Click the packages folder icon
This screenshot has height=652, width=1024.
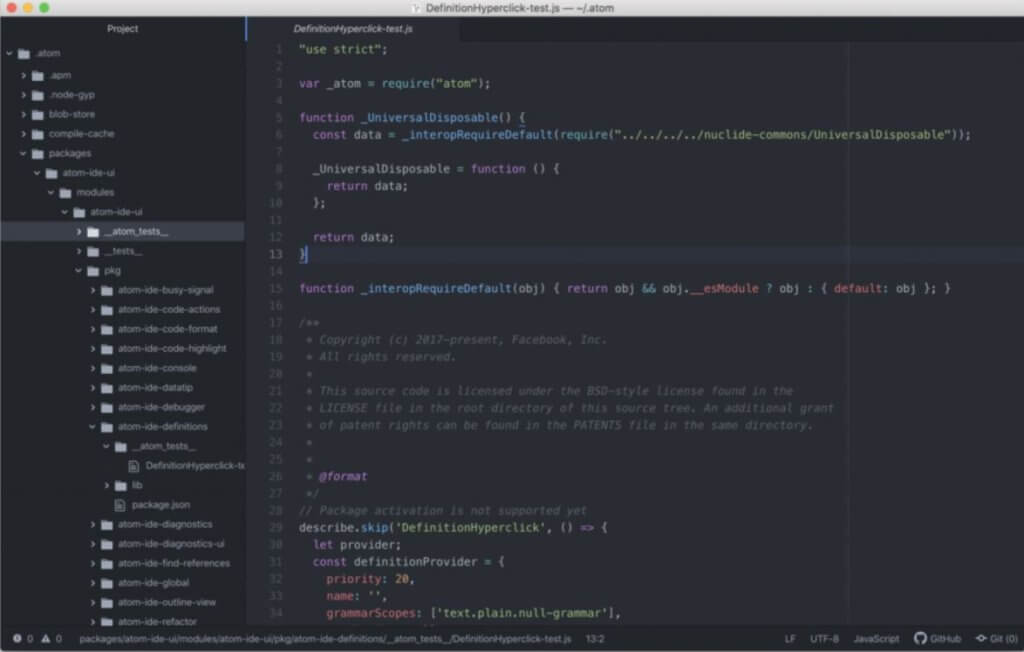pos(38,154)
